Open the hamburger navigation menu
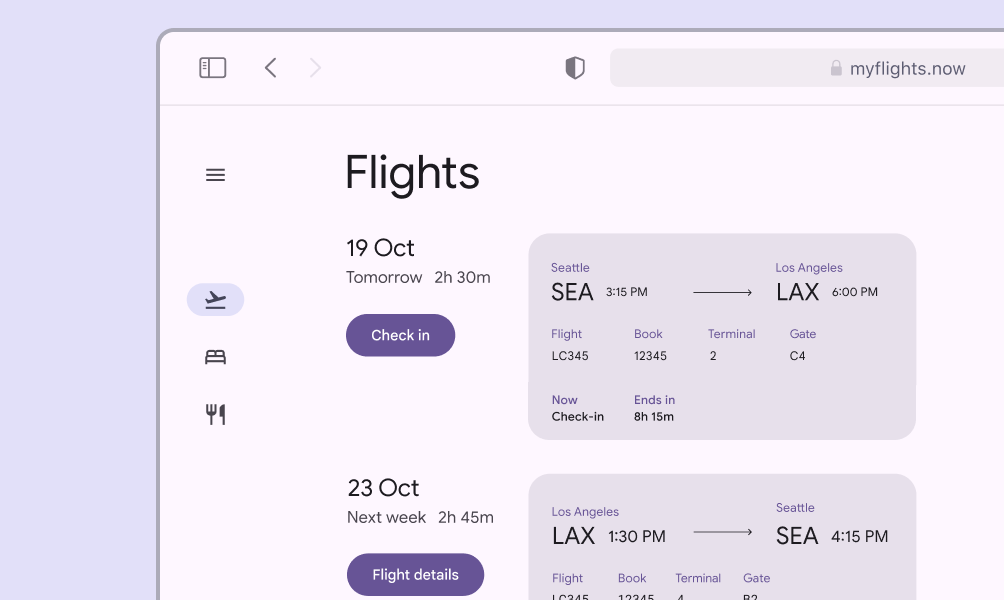The width and height of the screenshot is (1004, 600). (x=215, y=175)
